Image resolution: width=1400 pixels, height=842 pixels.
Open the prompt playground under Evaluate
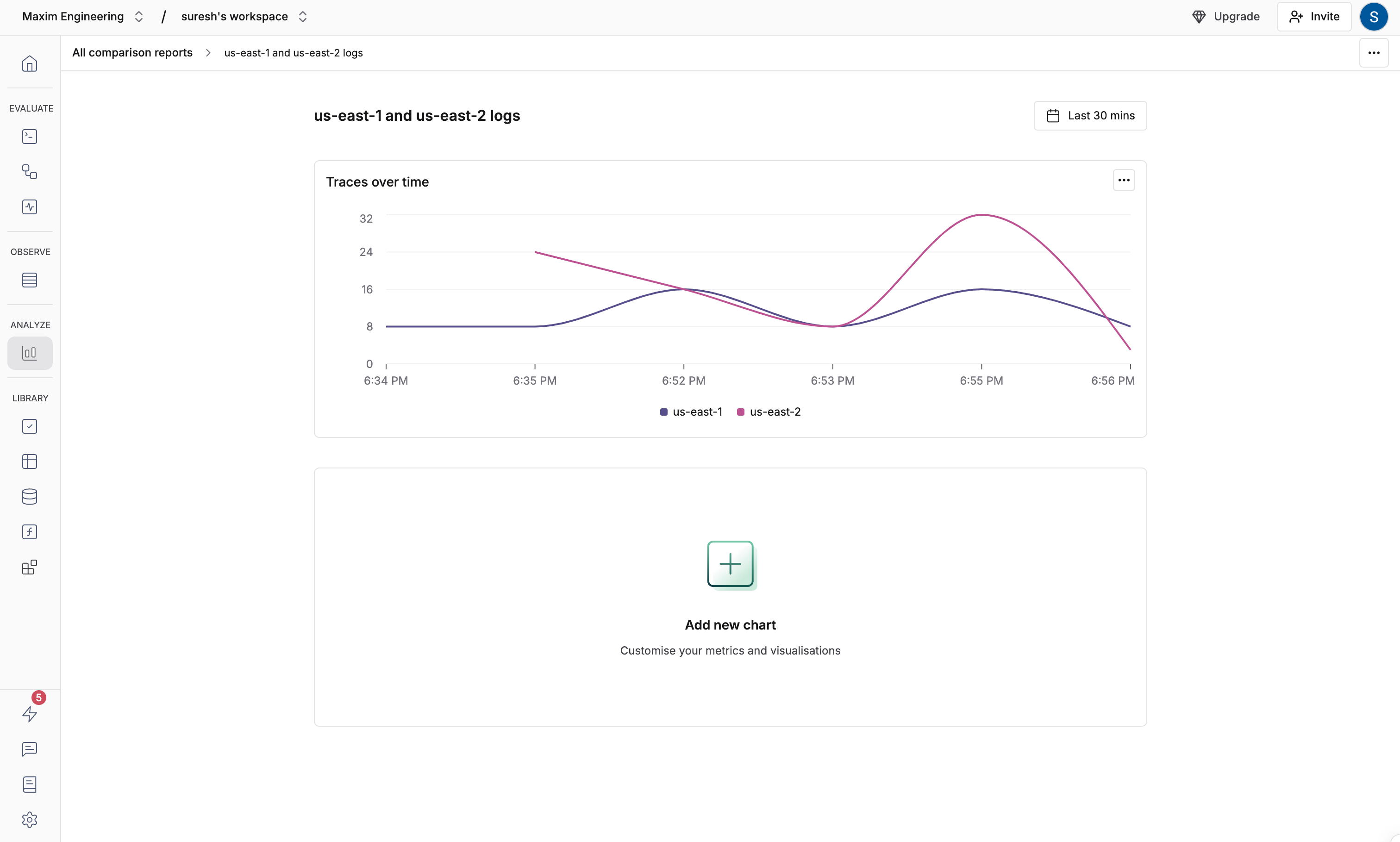pos(29,136)
